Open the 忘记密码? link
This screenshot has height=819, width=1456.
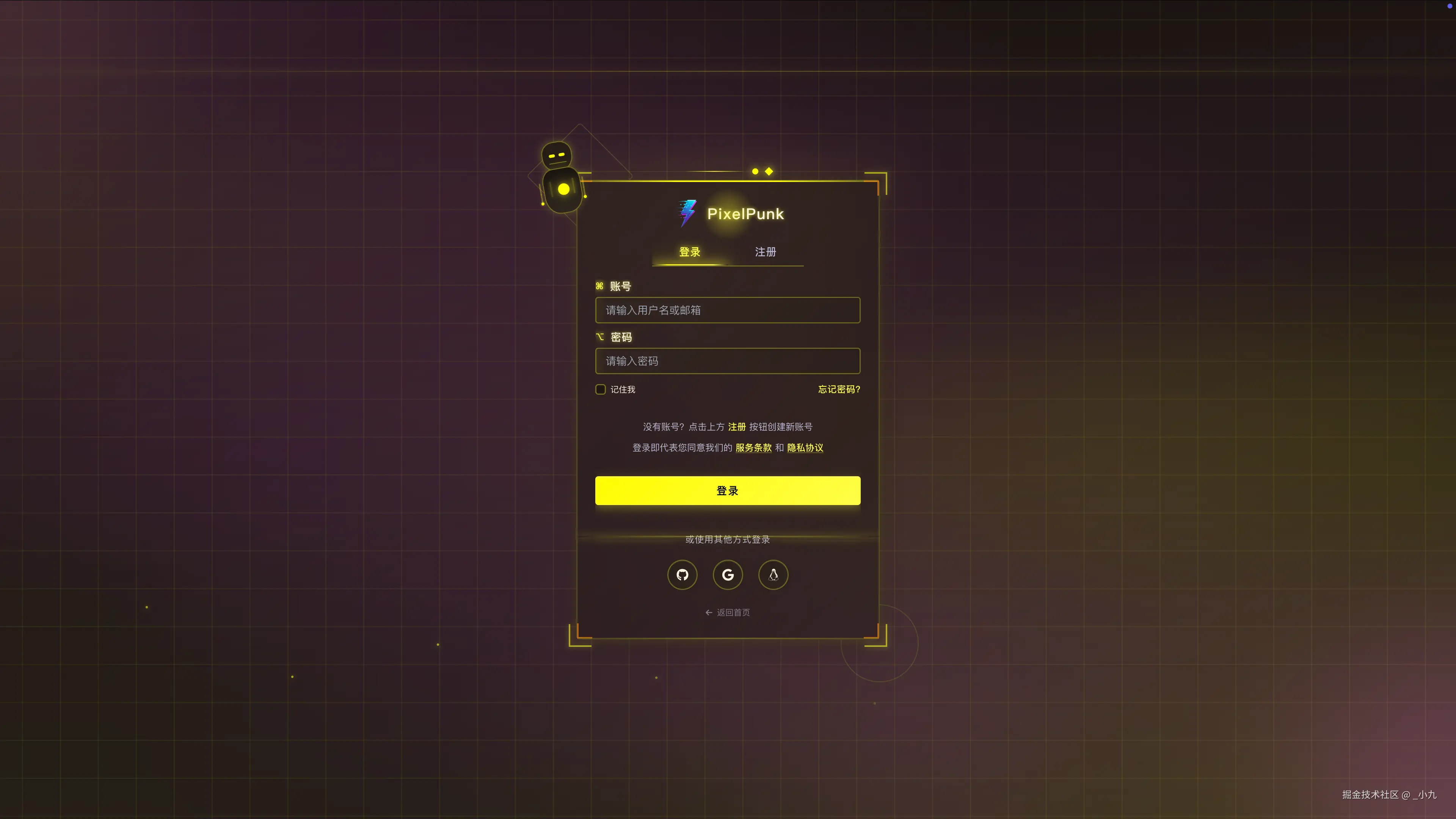click(x=839, y=389)
